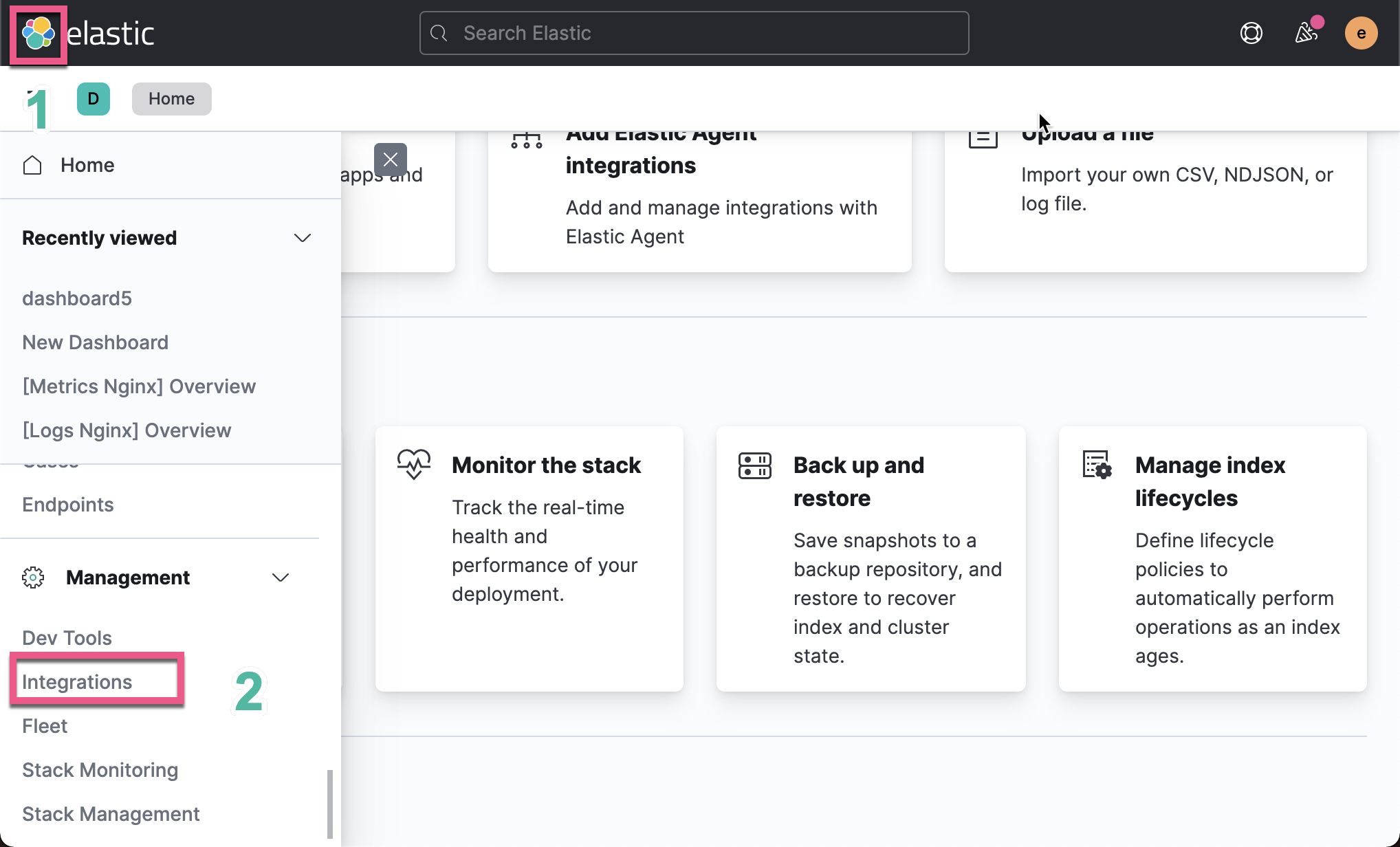This screenshot has height=847, width=1400.
Task: Open New Dashboard from recently viewed
Action: 95,342
